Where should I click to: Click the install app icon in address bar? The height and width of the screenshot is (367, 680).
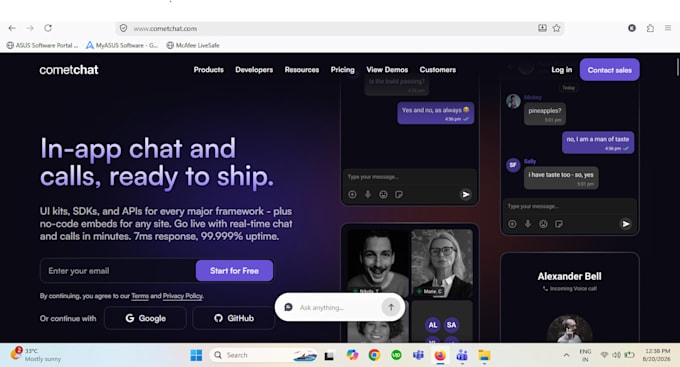point(542,28)
